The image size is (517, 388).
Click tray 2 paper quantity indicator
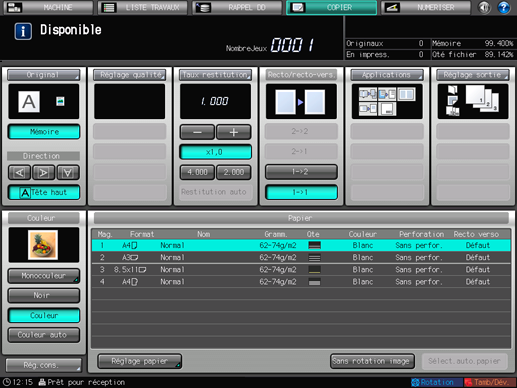click(314, 258)
